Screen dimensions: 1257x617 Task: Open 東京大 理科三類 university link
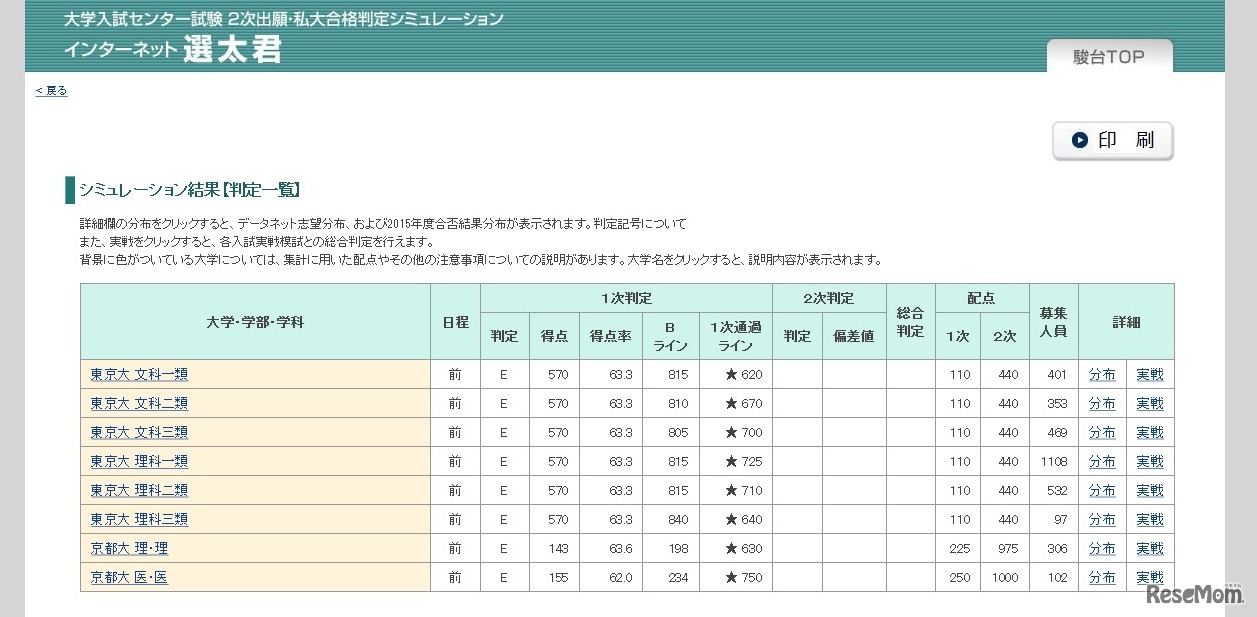139,520
